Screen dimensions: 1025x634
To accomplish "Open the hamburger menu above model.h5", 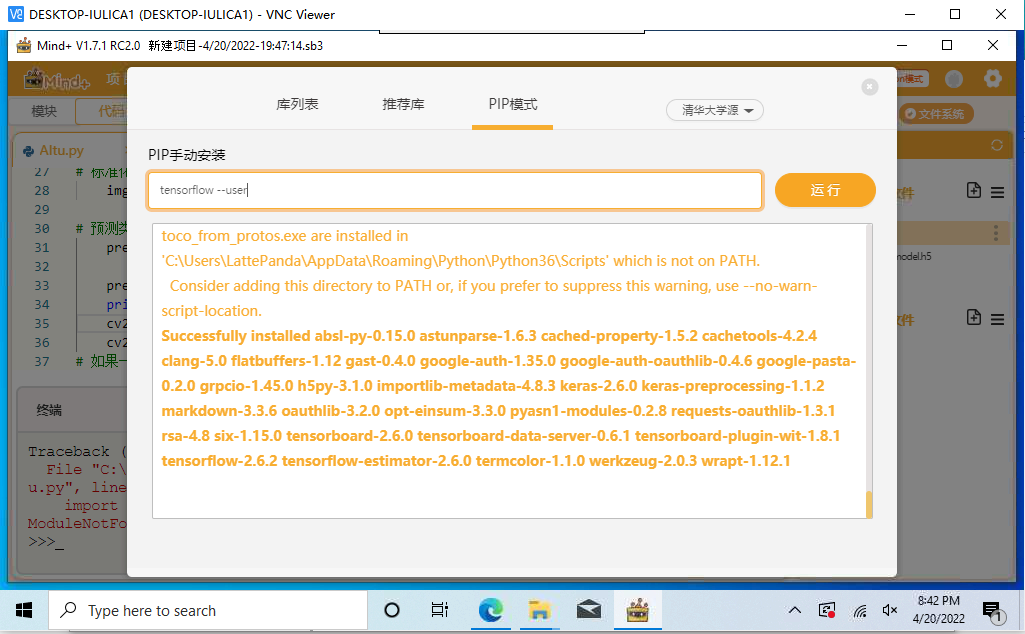I will tap(997, 192).
